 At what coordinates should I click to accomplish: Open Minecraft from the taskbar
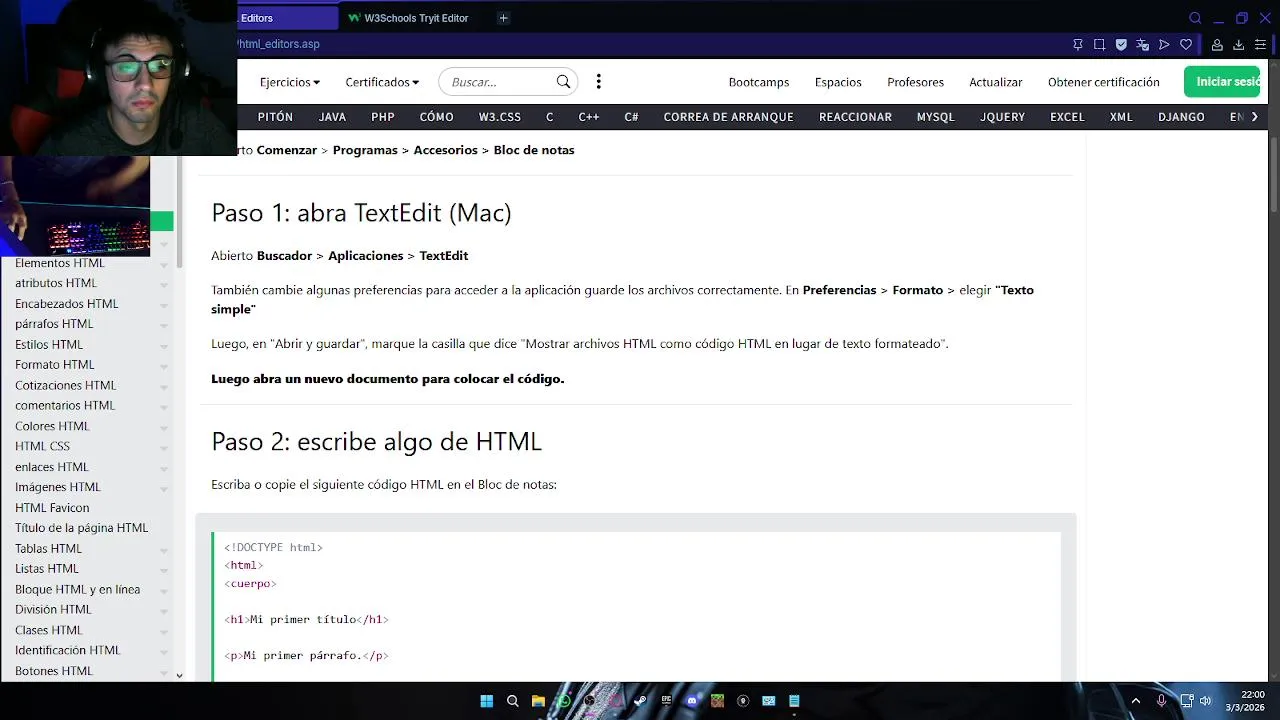(717, 701)
